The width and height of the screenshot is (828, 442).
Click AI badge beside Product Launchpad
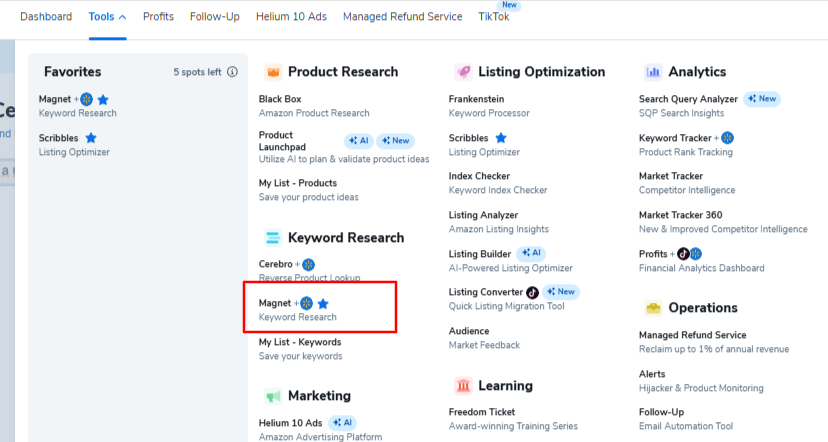(x=359, y=141)
